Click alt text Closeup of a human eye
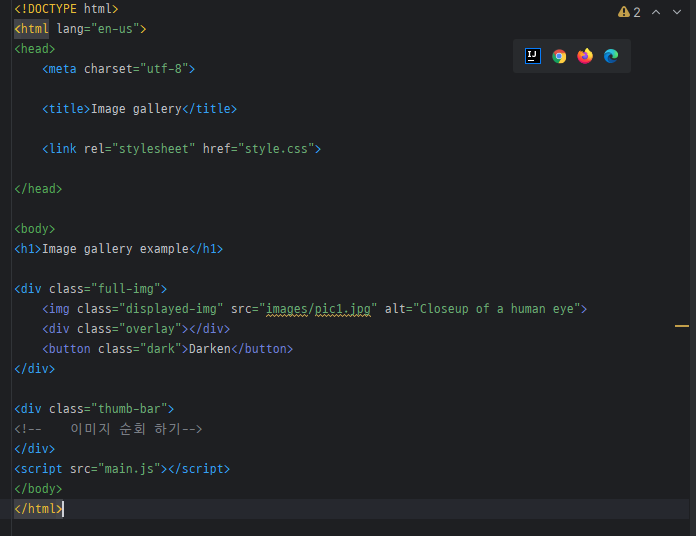Screen dimensions: 696x536 (497, 309)
